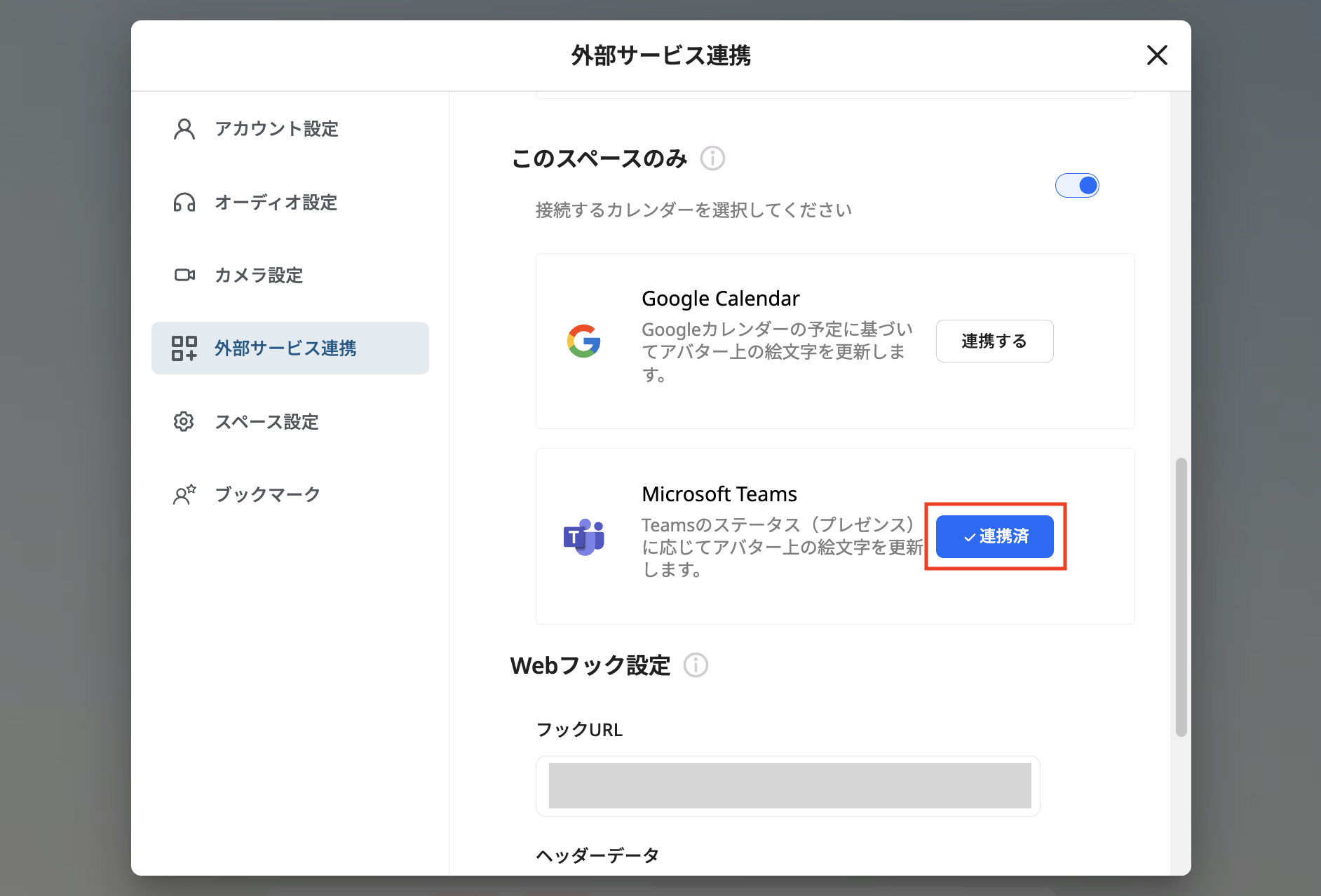This screenshot has height=896, width=1321.
Task: Click the Microsoft Teams title text
Action: pos(719,494)
